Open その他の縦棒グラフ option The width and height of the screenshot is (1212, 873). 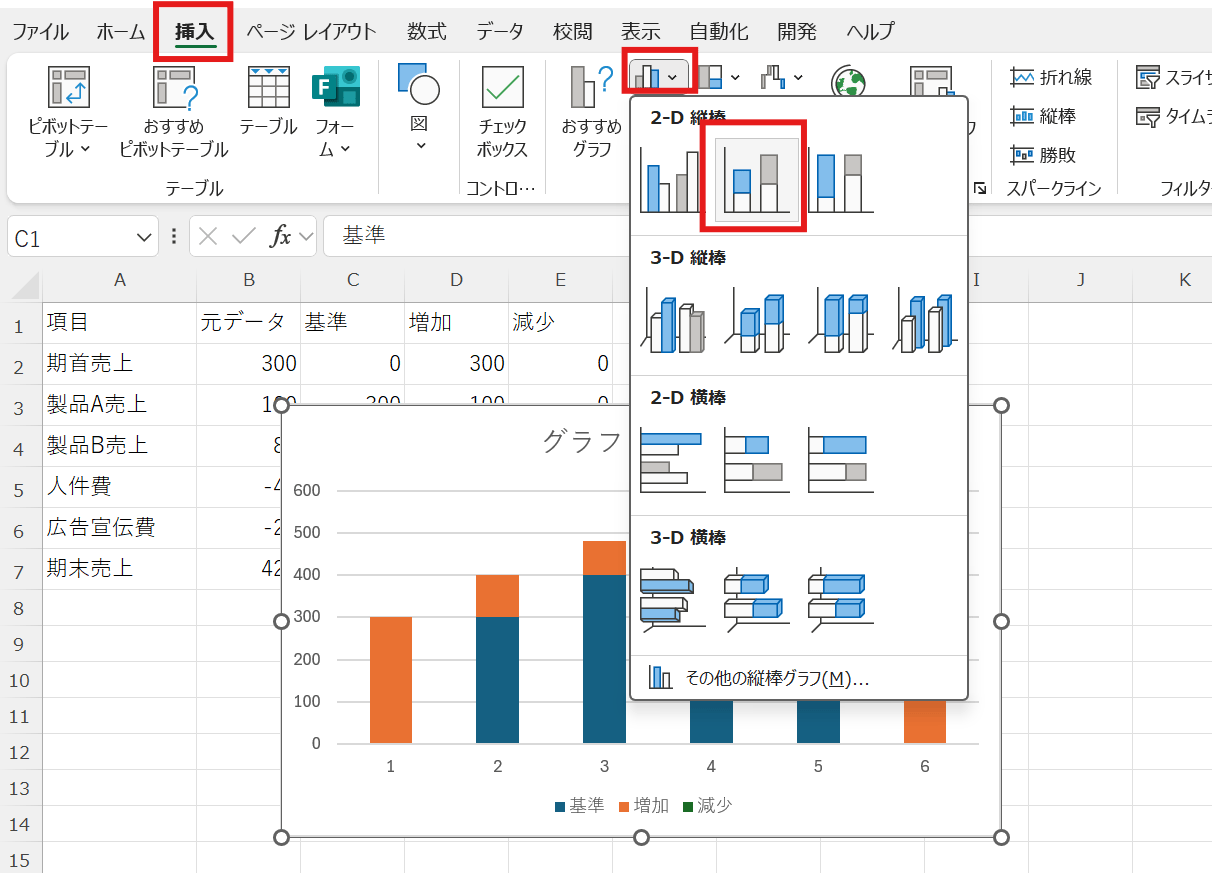point(776,678)
